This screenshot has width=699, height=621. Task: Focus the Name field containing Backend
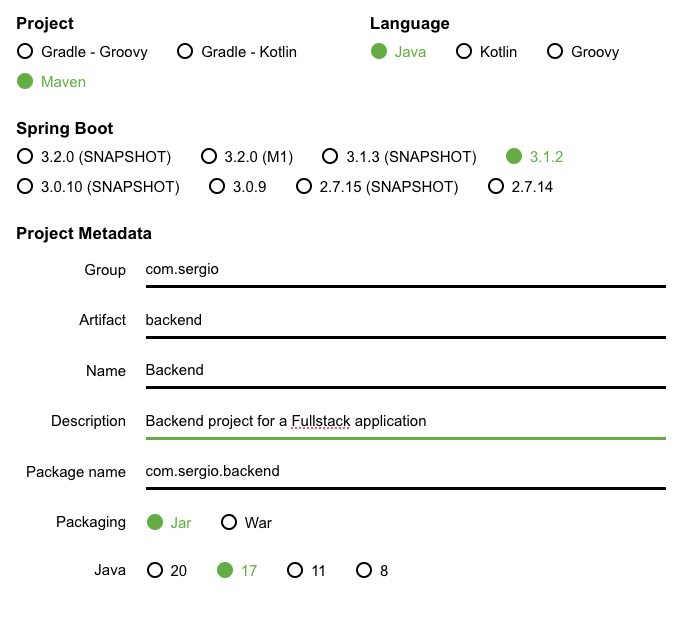pos(406,372)
